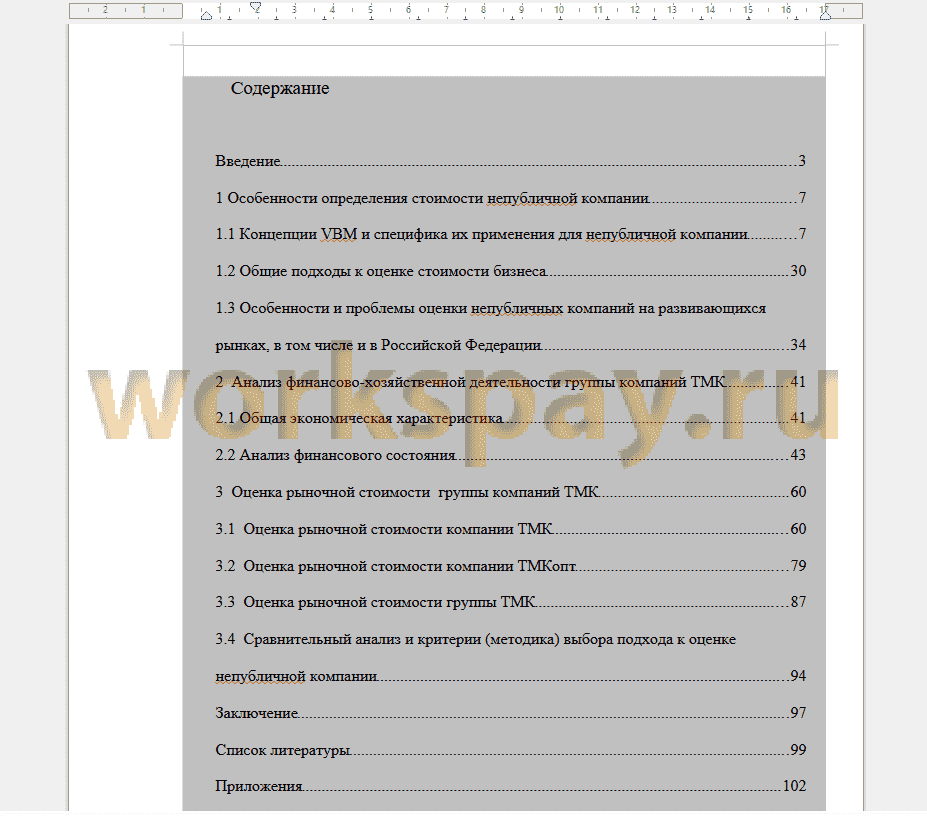Open entry '1.2 Общие подходы к оценке стоимости бизнеса'
Viewport: 927px width, 816px height.
click(510, 271)
